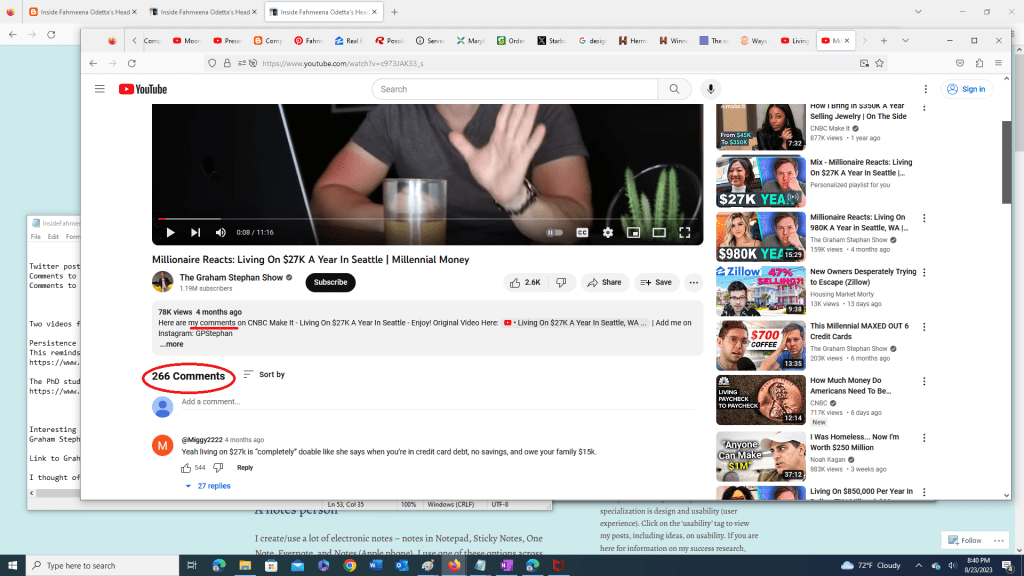Switch the player to theater mode
Viewport: 1024px width, 576px height.
click(x=658, y=232)
